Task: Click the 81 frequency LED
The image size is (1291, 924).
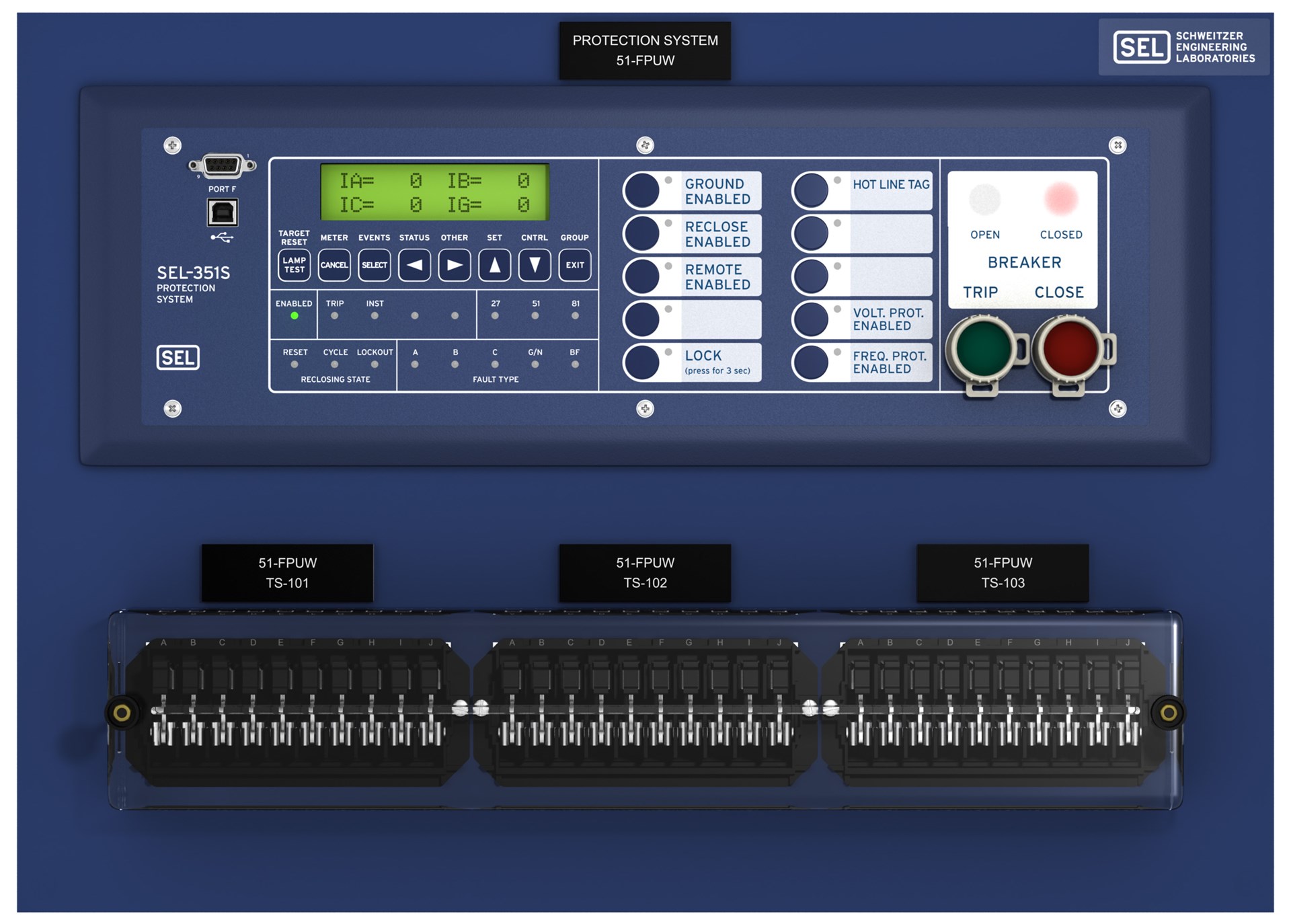Action: [575, 315]
